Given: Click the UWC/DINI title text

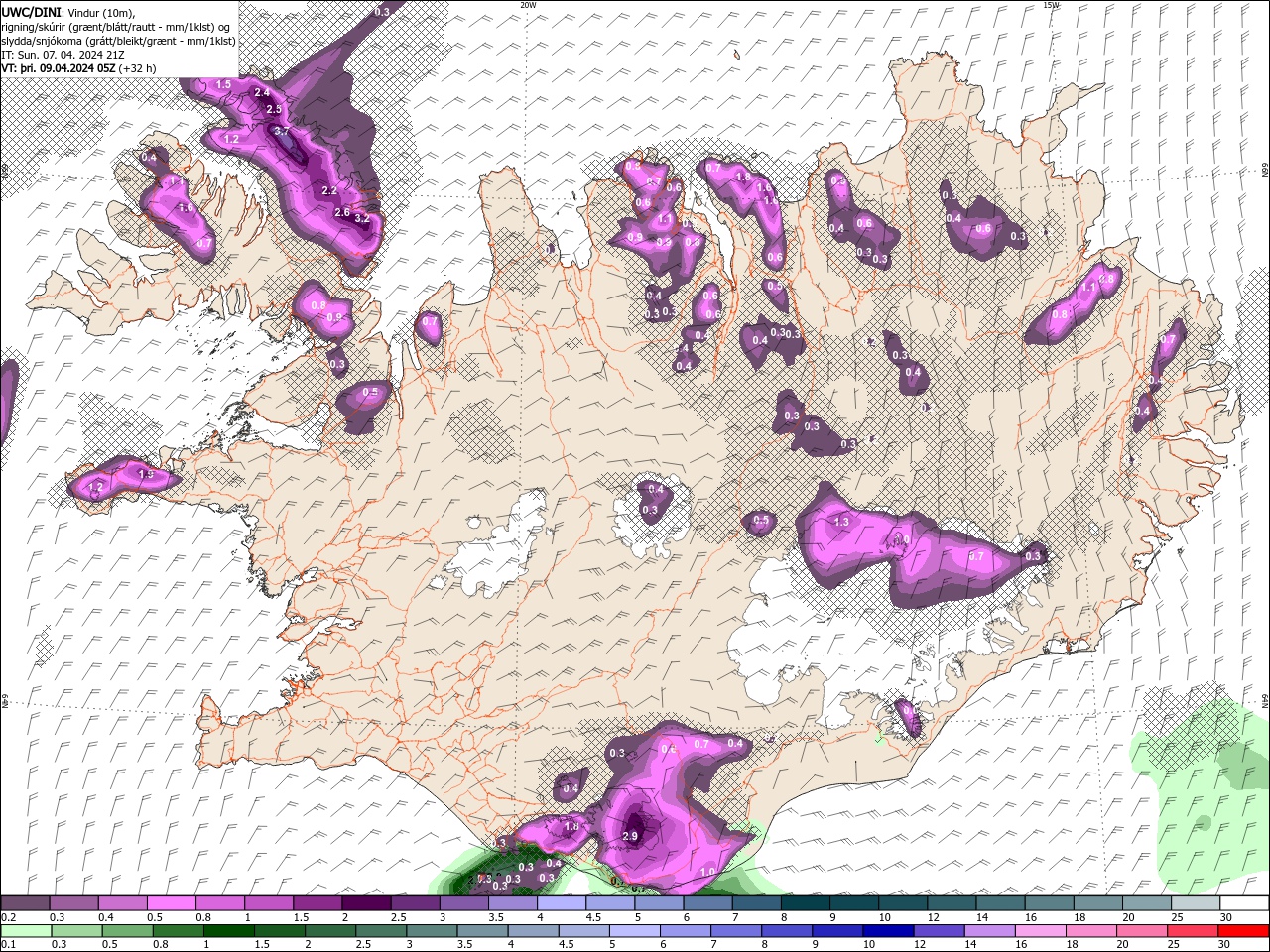Looking at the screenshot, I should [31, 12].
